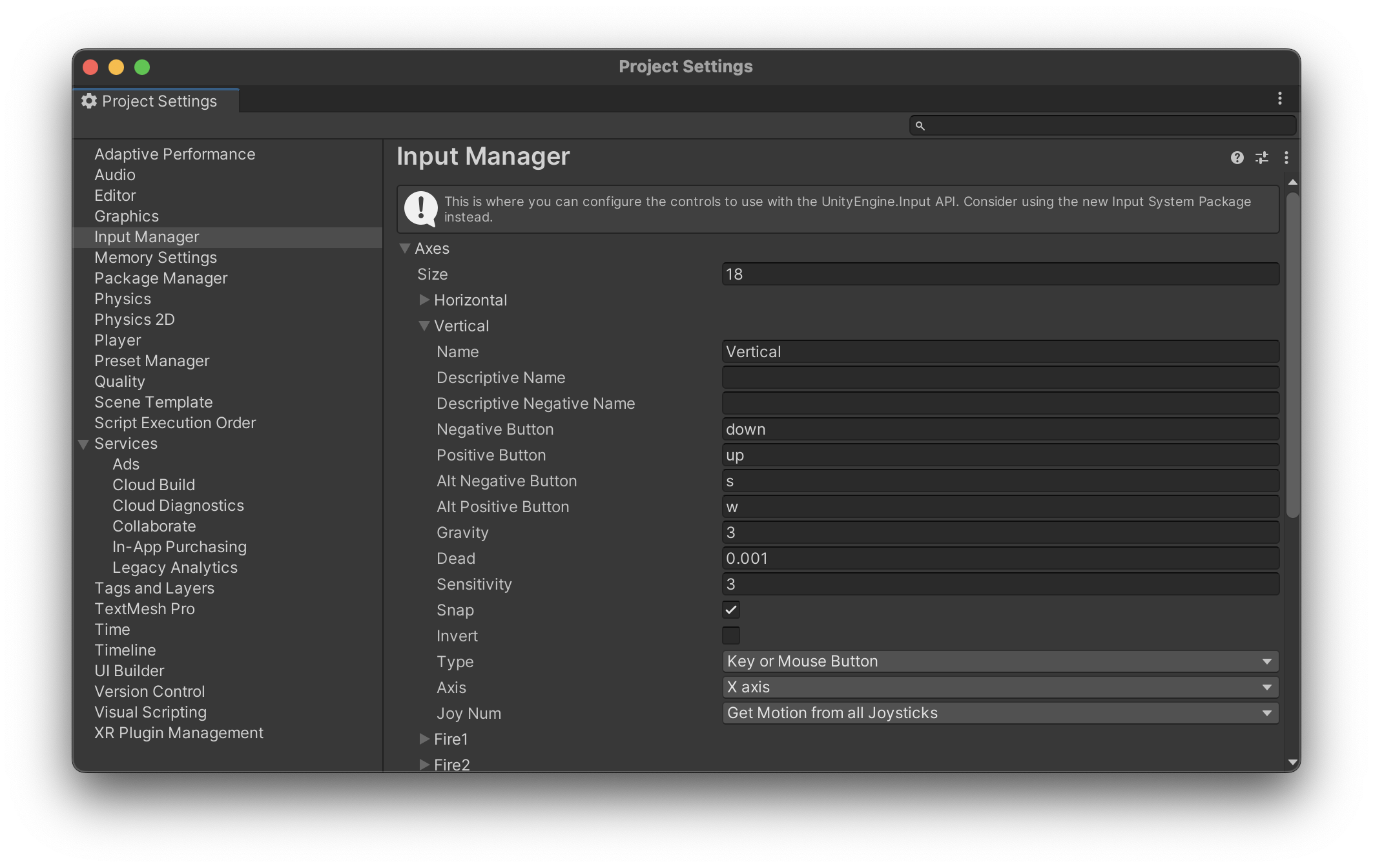Enable the Invert checkbox
The width and height of the screenshot is (1373, 868).
point(731,635)
